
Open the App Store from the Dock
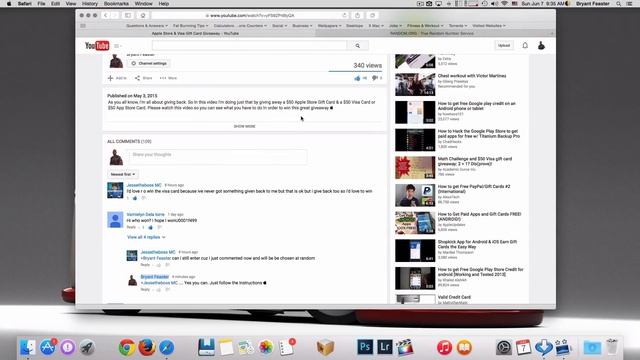click(48, 347)
